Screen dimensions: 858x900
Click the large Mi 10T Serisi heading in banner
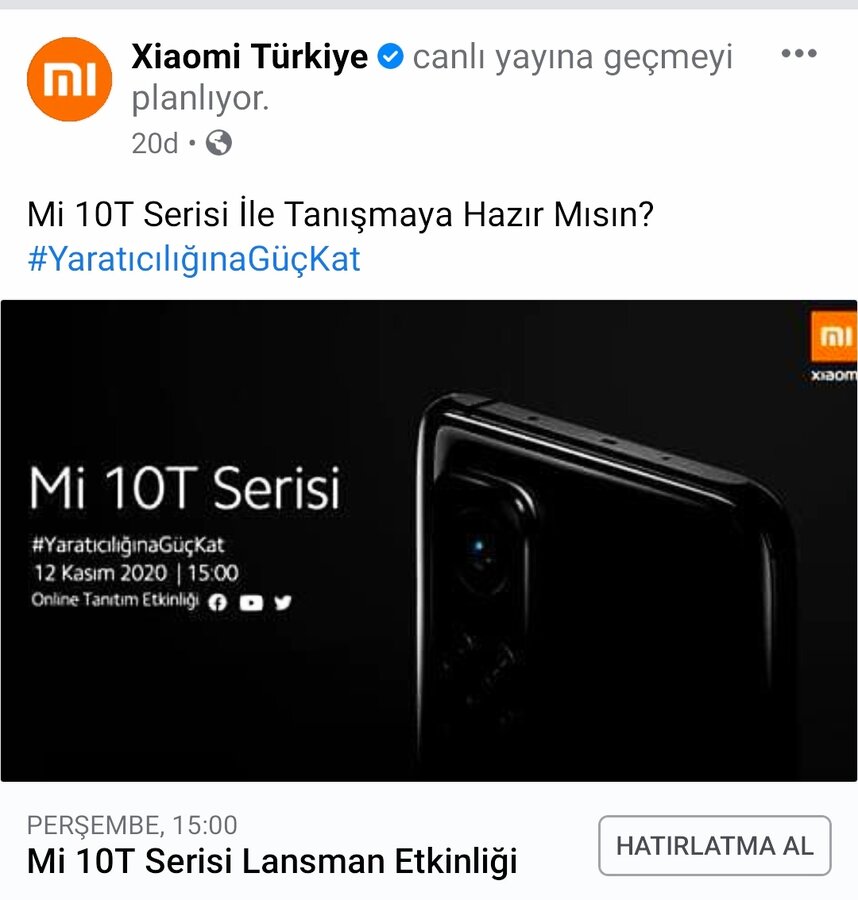[185, 488]
